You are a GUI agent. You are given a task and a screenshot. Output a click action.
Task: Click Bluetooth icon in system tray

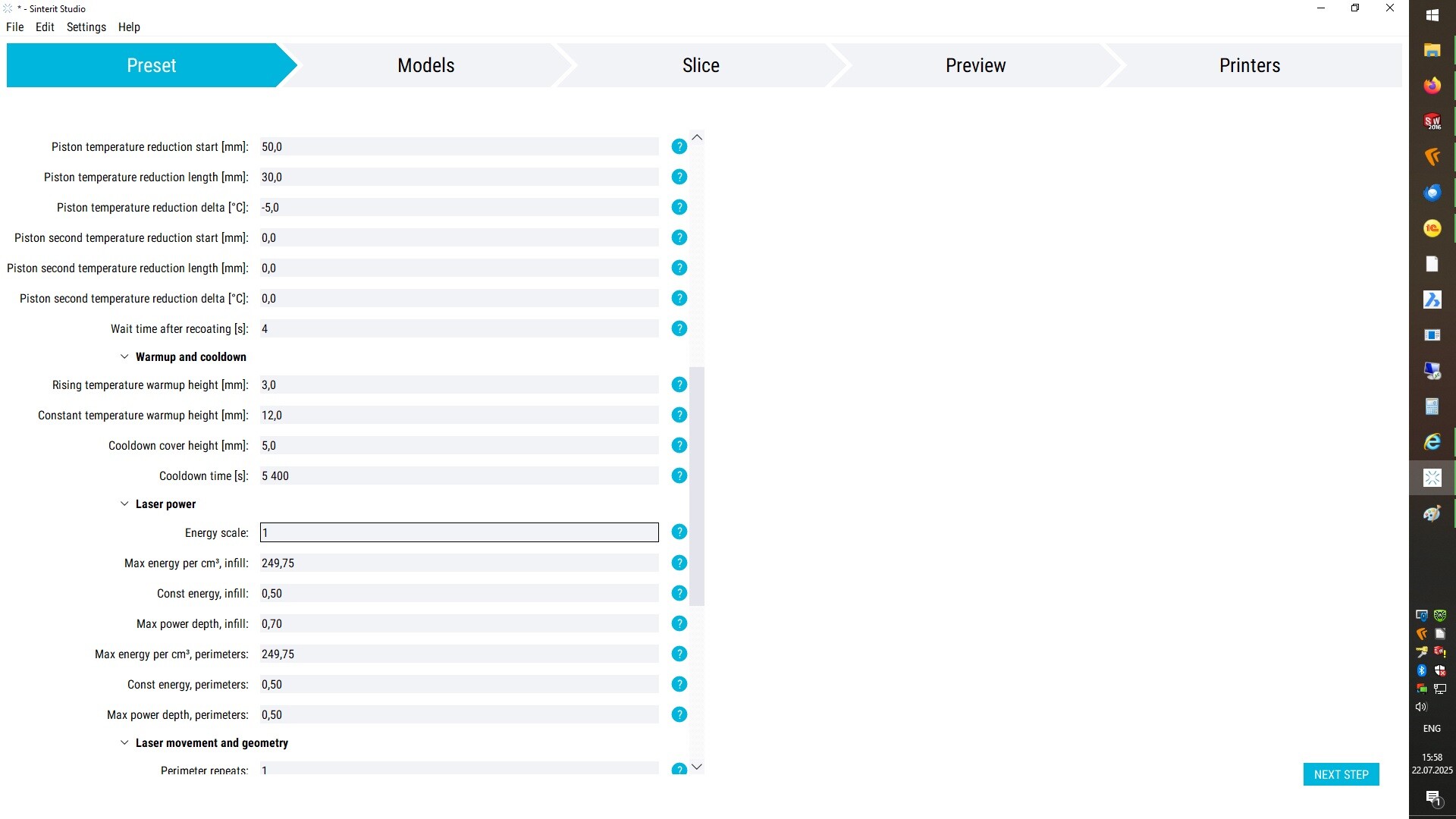pos(1422,670)
